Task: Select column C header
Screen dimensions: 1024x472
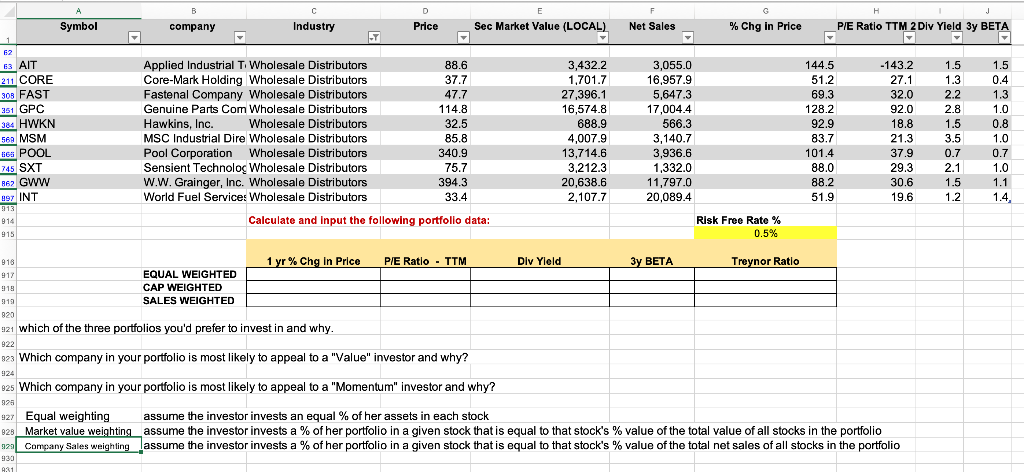Action: click(x=313, y=11)
